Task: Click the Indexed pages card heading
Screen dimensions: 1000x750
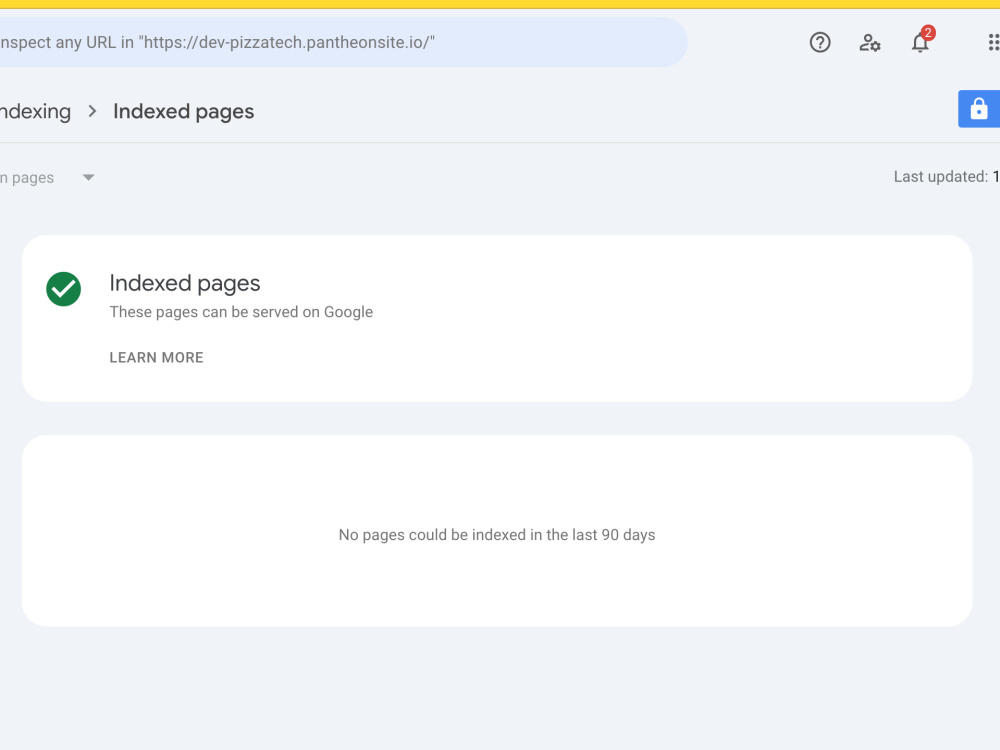Action: [x=185, y=283]
